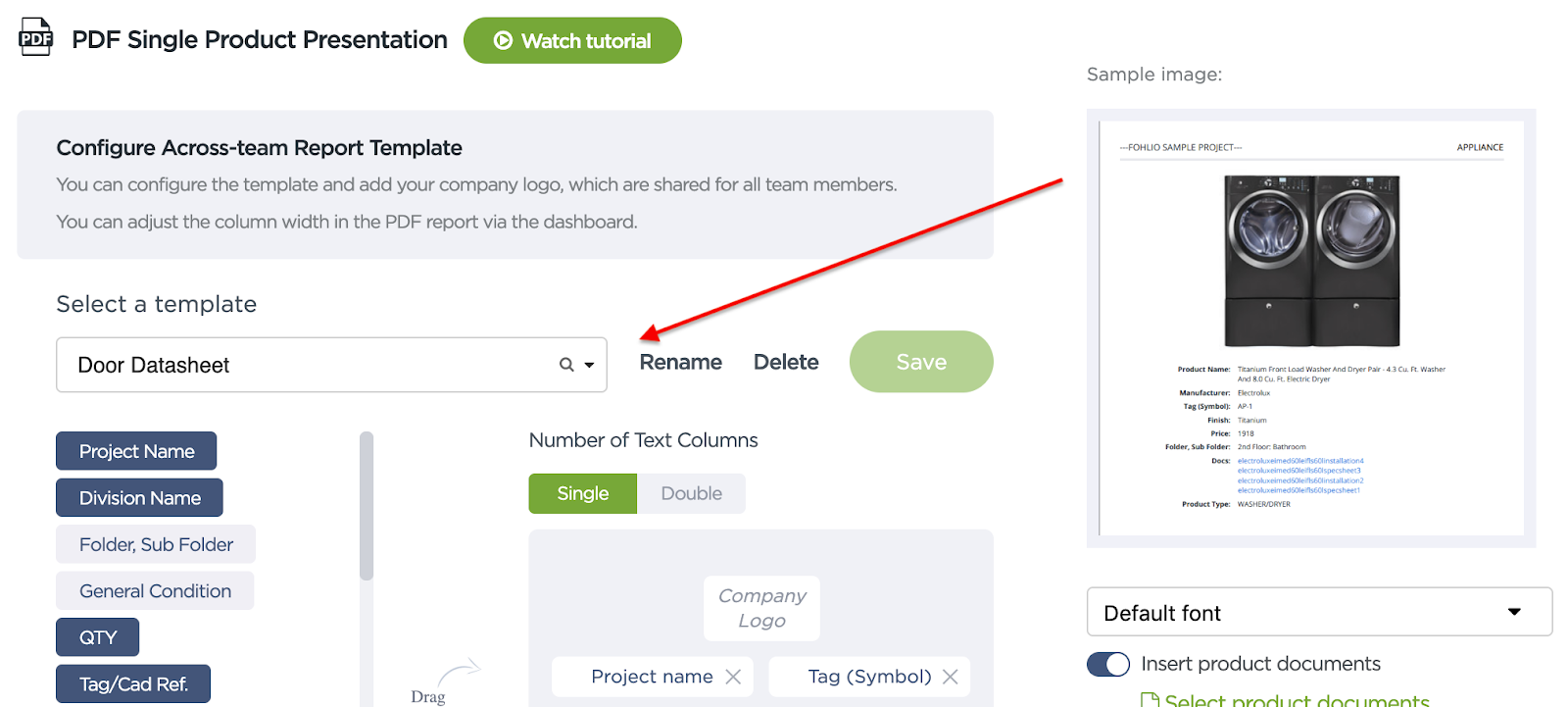Viewport: 1568px width, 707px height.
Task: Select Single text column option
Action: [x=583, y=493]
